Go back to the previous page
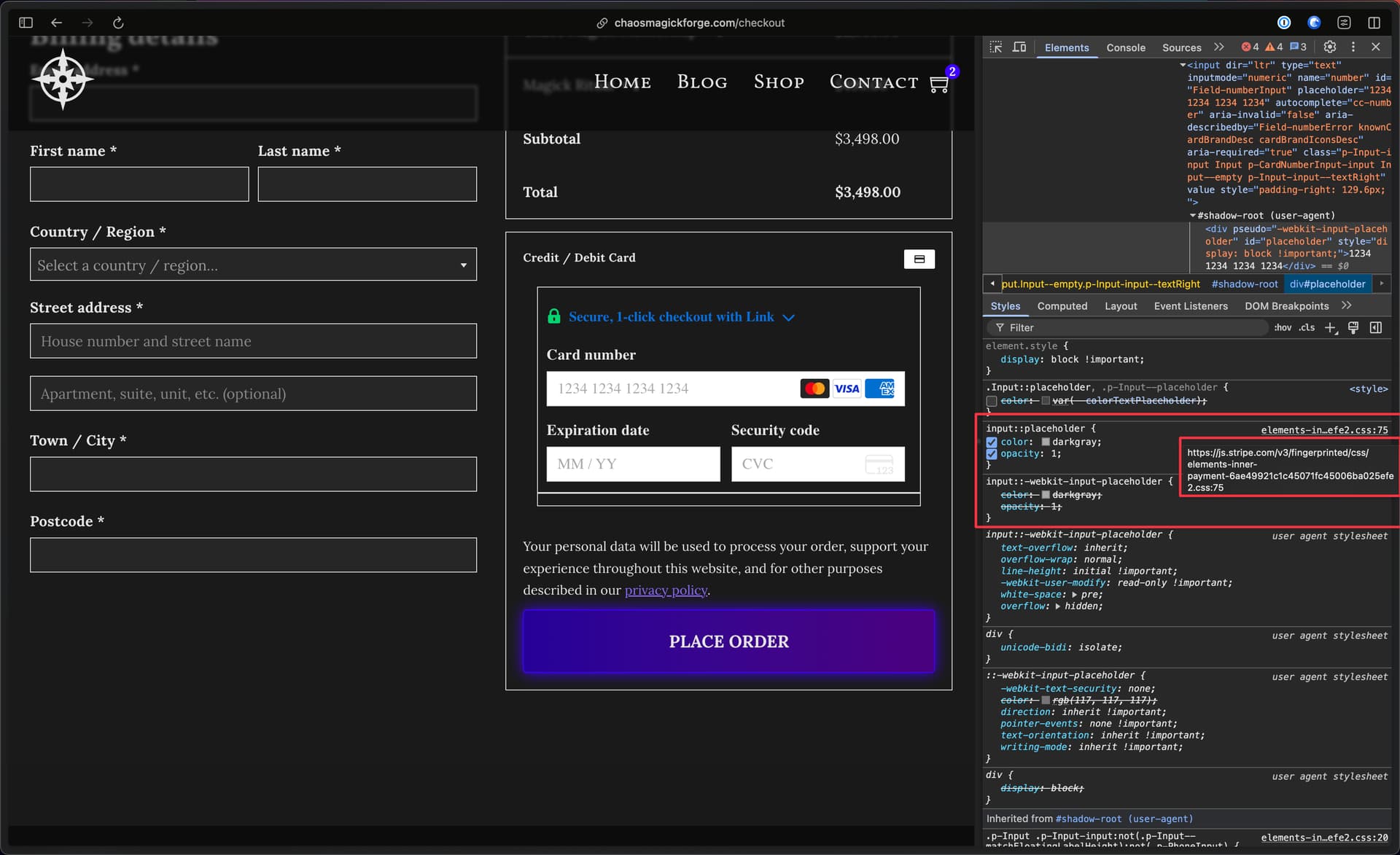The width and height of the screenshot is (1400, 855). (57, 23)
